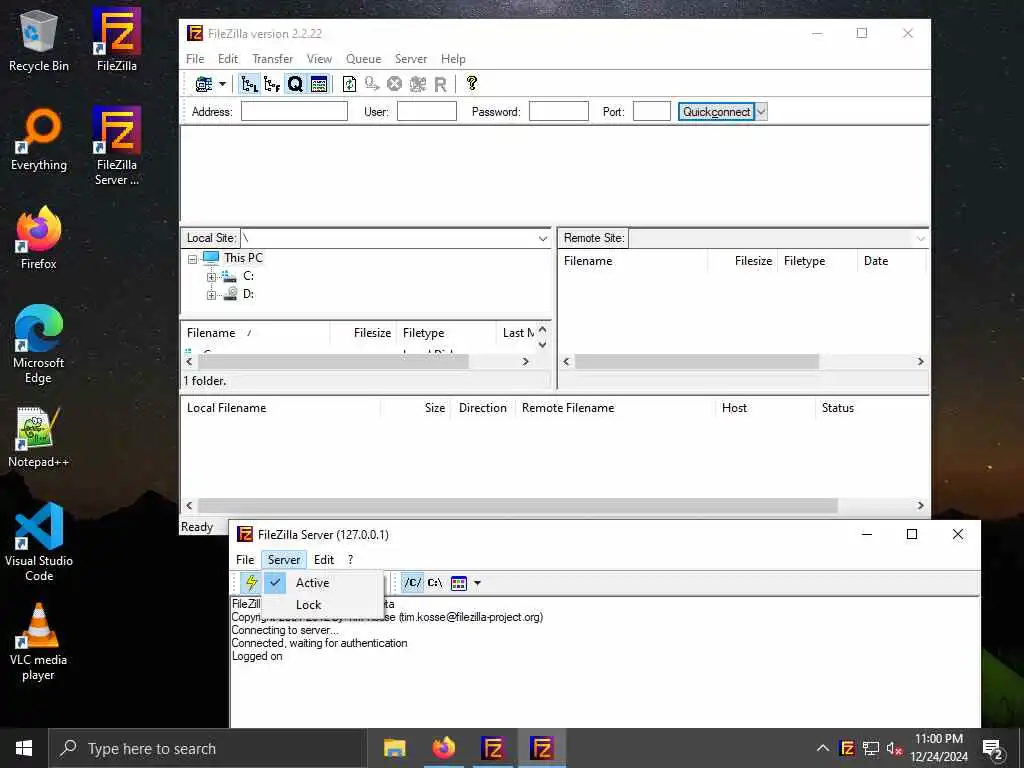
Task: Open the Quickconnect history dropdown arrow
Action: (761, 112)
